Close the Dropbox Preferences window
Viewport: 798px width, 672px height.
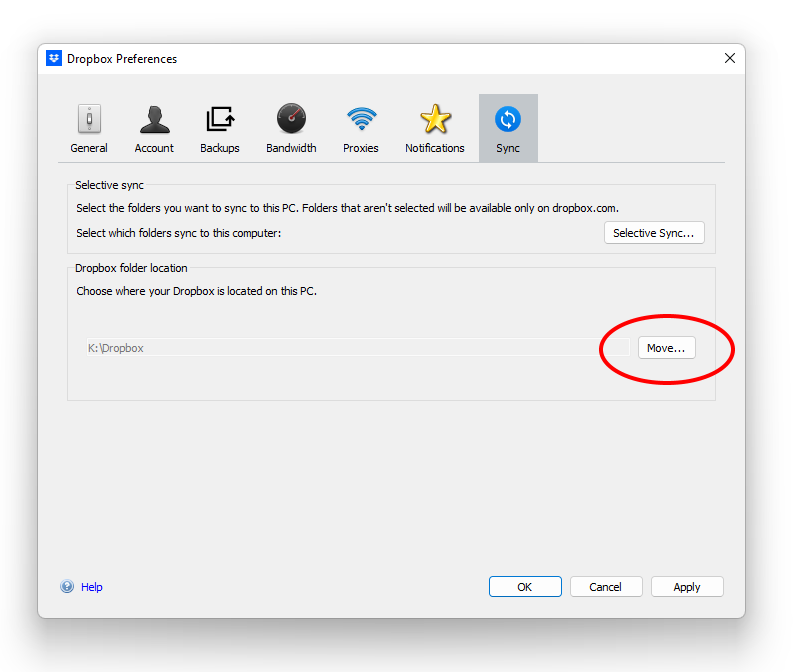[x=730, y=58]
